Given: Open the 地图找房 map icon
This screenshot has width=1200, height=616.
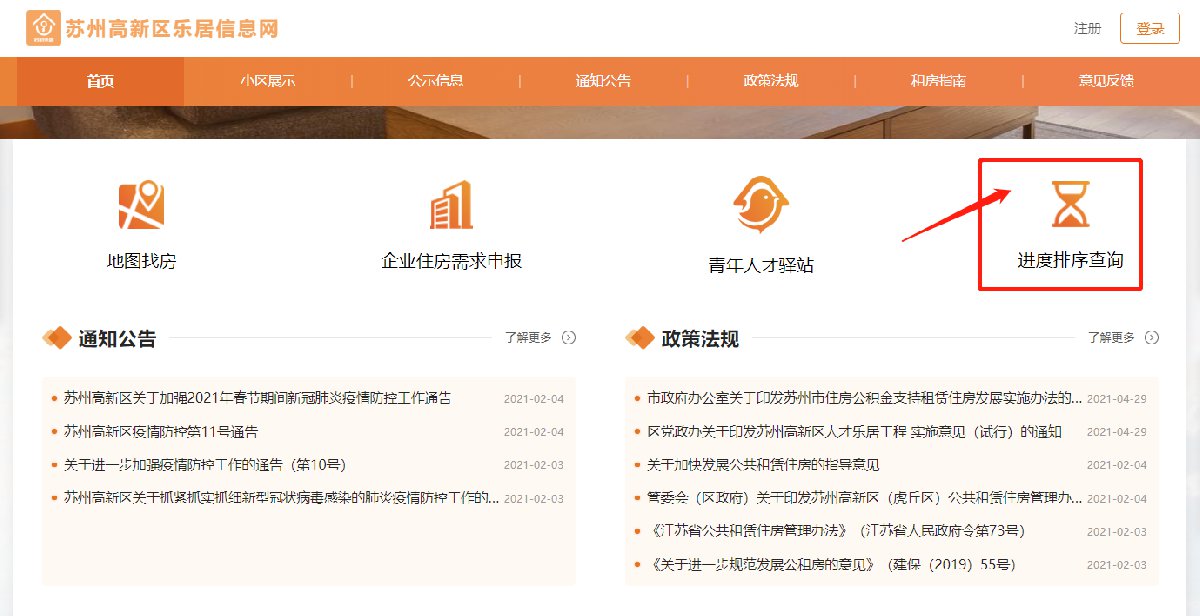Looking at the screenshot, I should pyautogui.click(x=141, y=206).
